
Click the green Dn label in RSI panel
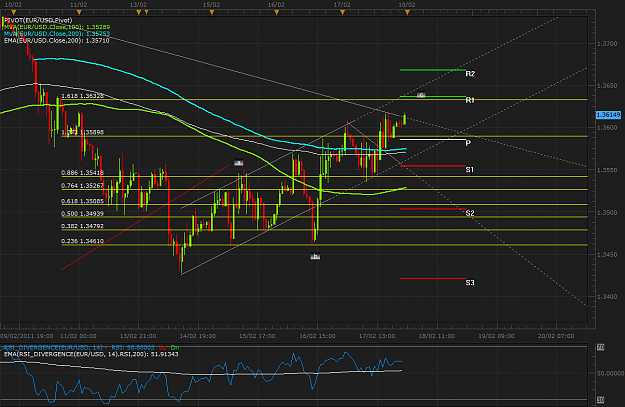coord(175,348)
